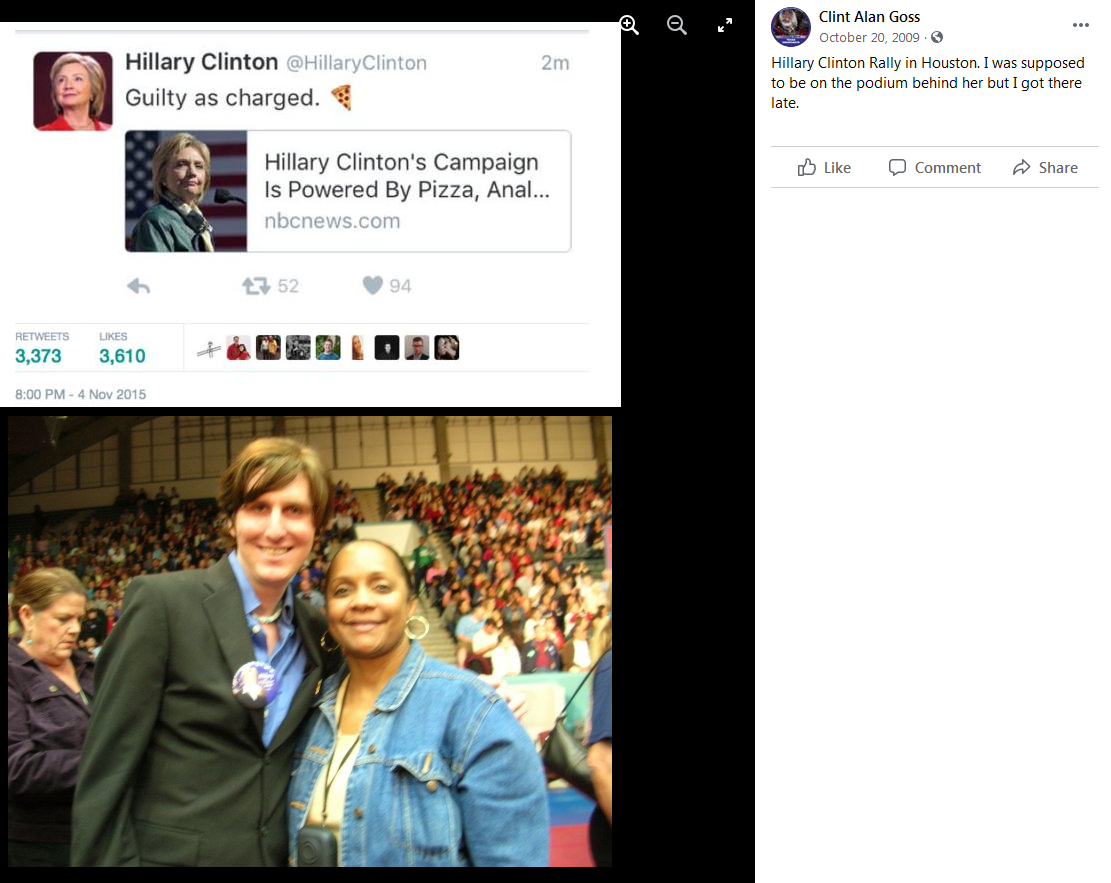Click the nbcnews.com article card
1111x883 pixels.
tap(348, 191)
